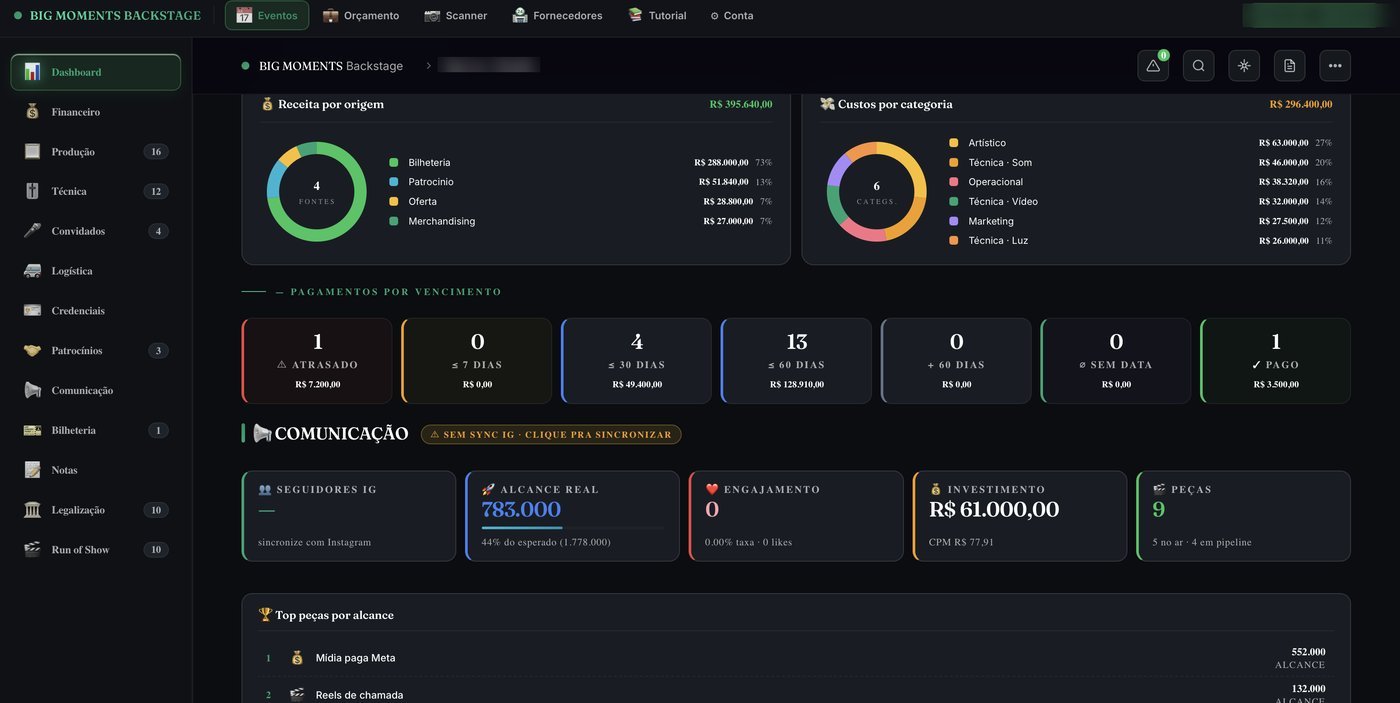Viewport: 1400px width, 703px height.
Task: Click the Receita por origem donut chart
Action: tap(317, 191)
